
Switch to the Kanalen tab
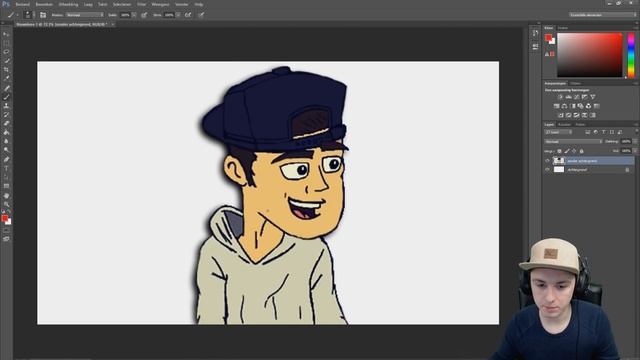tap(564, 124)
